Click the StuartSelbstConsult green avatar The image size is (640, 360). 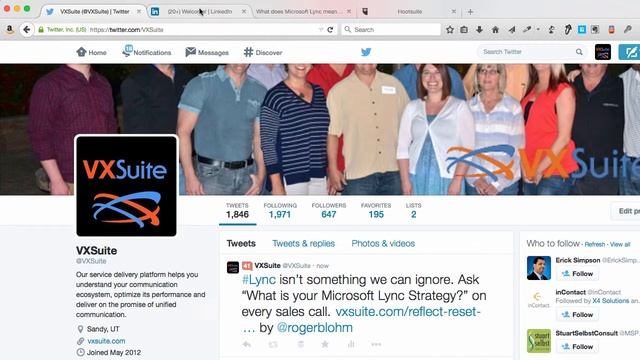(539, 341)
